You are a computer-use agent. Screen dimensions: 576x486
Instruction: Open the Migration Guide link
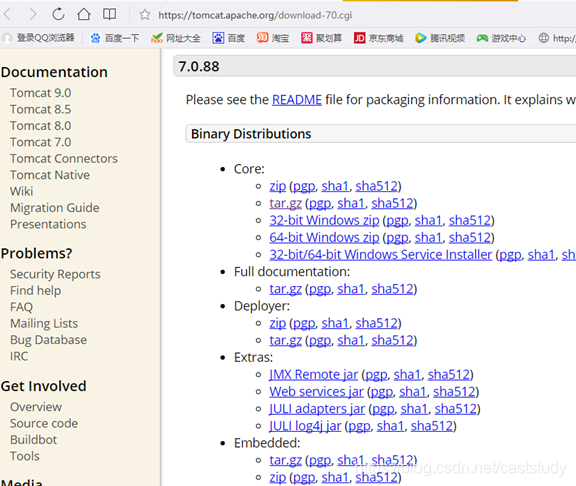[55, 208]
